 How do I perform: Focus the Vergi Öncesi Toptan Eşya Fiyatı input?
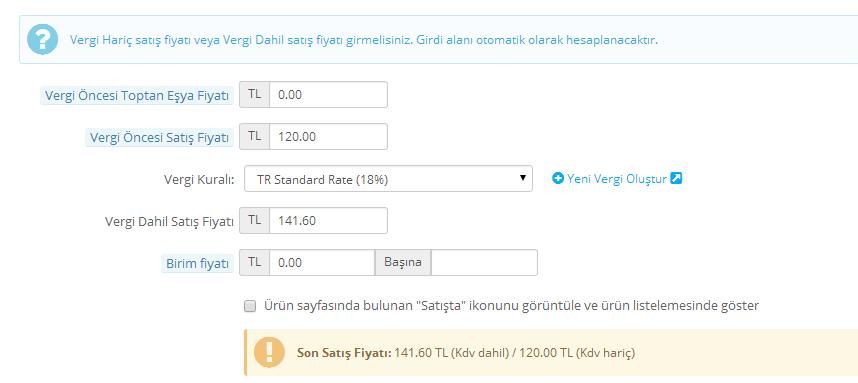328,95
